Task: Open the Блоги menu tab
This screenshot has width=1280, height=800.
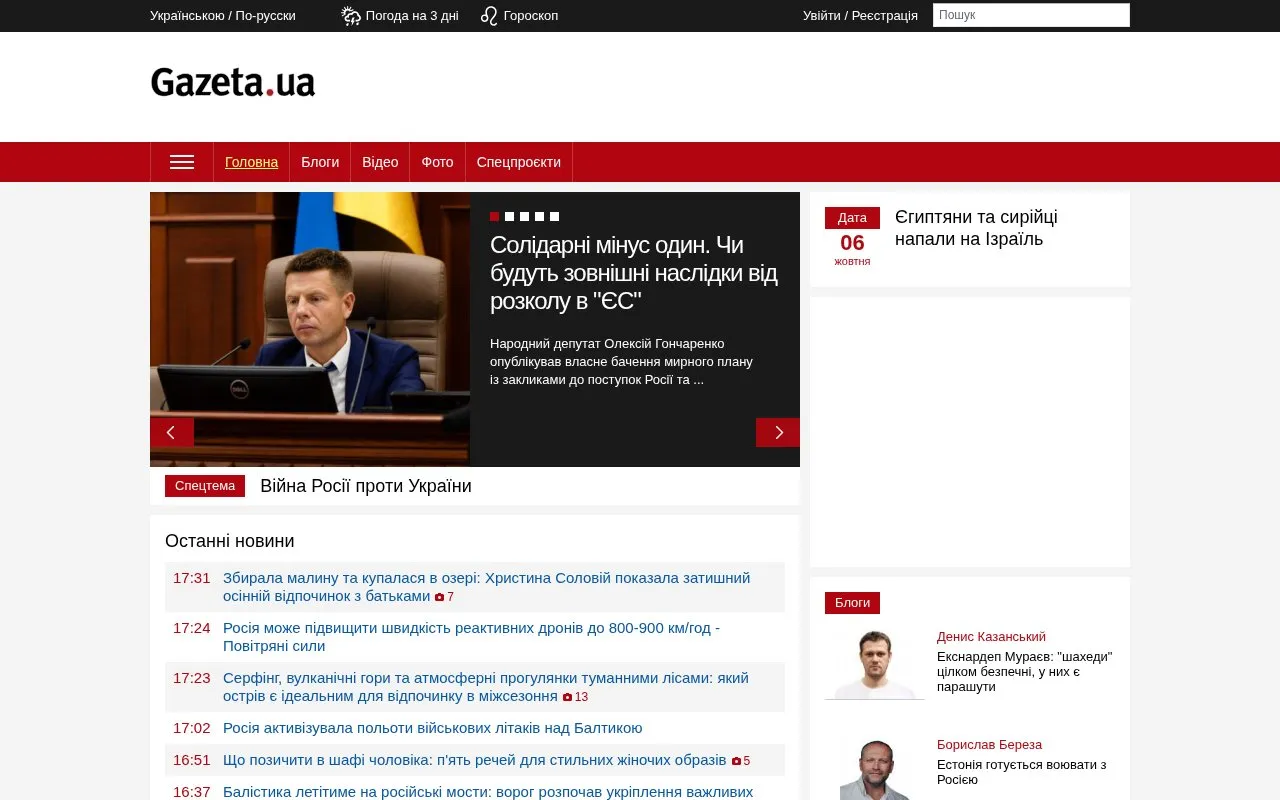Action: (320, 162)
